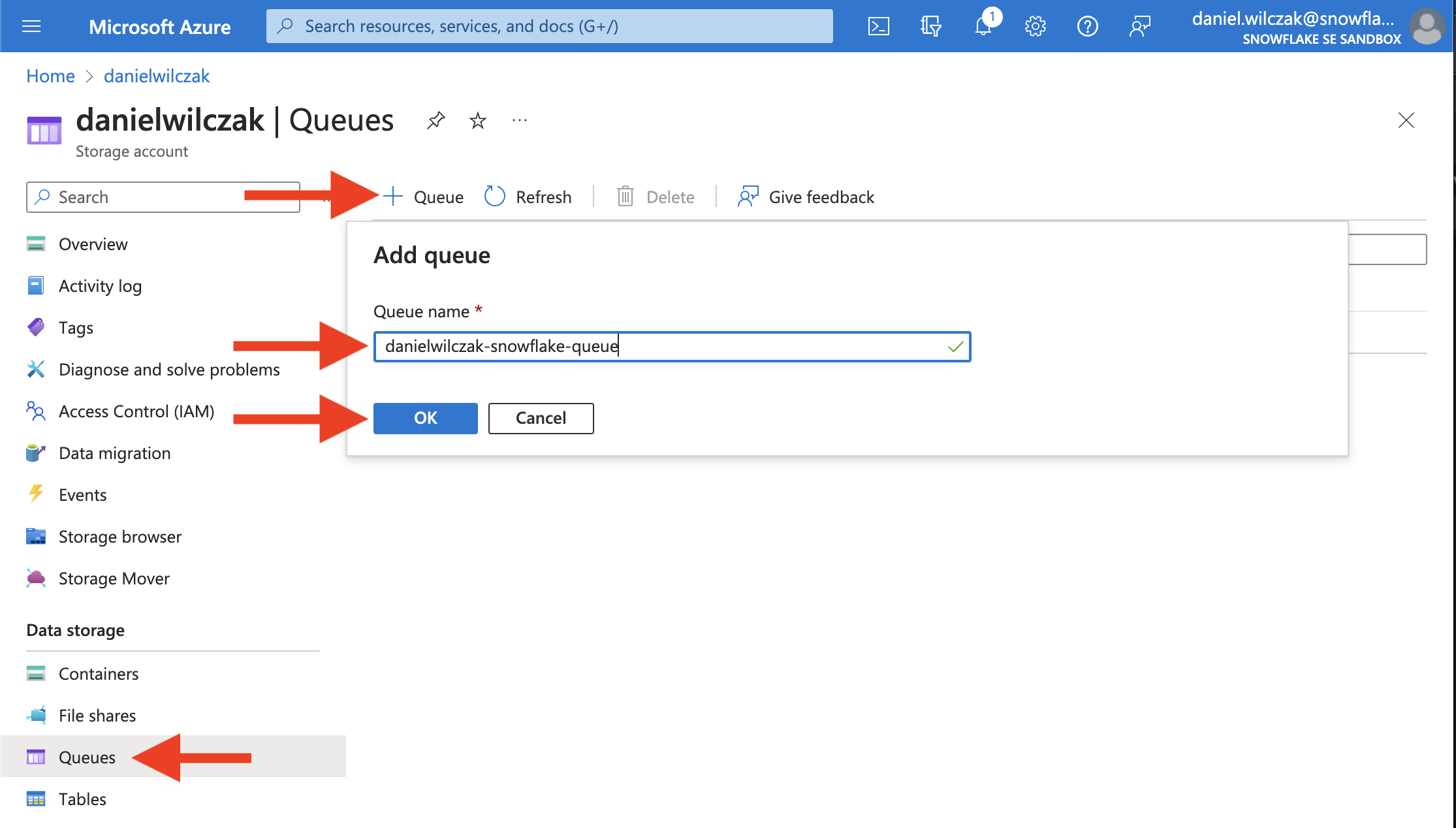Open Tables under Data storage
Image resolution: width=1456 pixels, height=828 pixels.
(82, 799)
